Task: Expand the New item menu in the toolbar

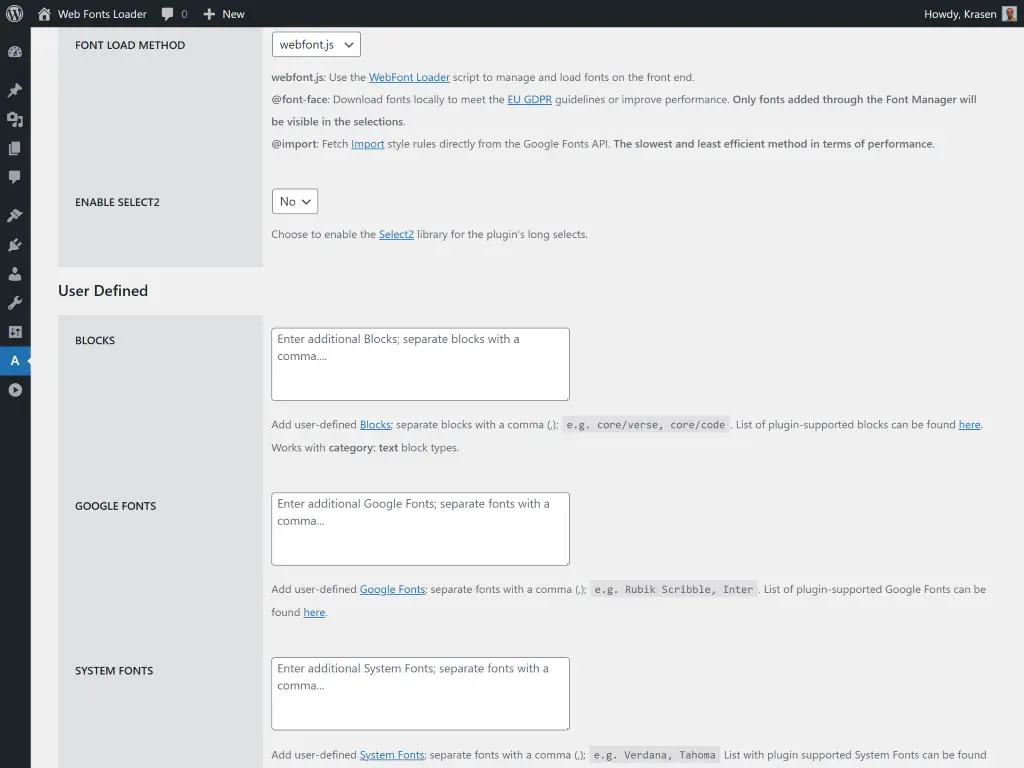Action: [223, 14]
